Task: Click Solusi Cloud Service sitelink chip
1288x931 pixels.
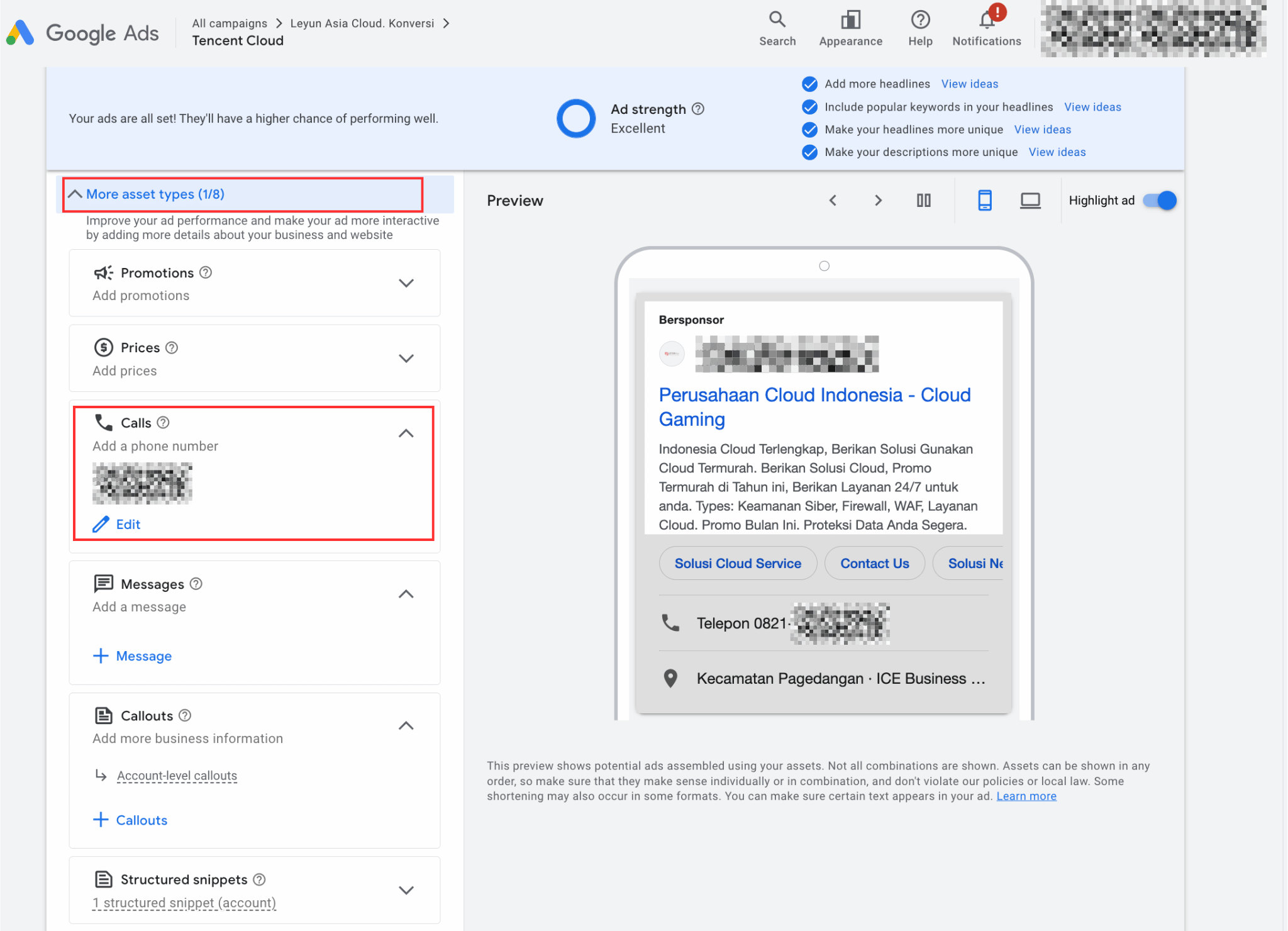Action: (x=738, y=564)
